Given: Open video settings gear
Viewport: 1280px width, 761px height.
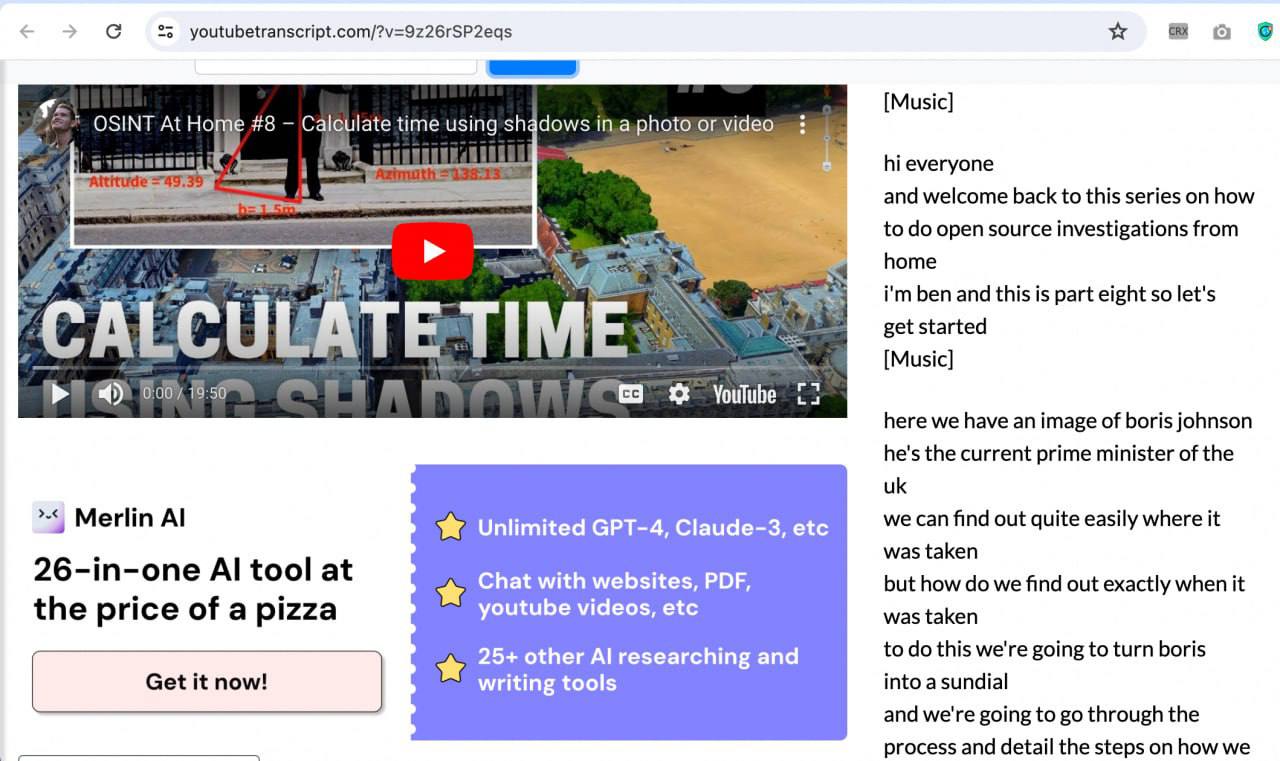Looking at the screenshot, I should coord(679,394).
